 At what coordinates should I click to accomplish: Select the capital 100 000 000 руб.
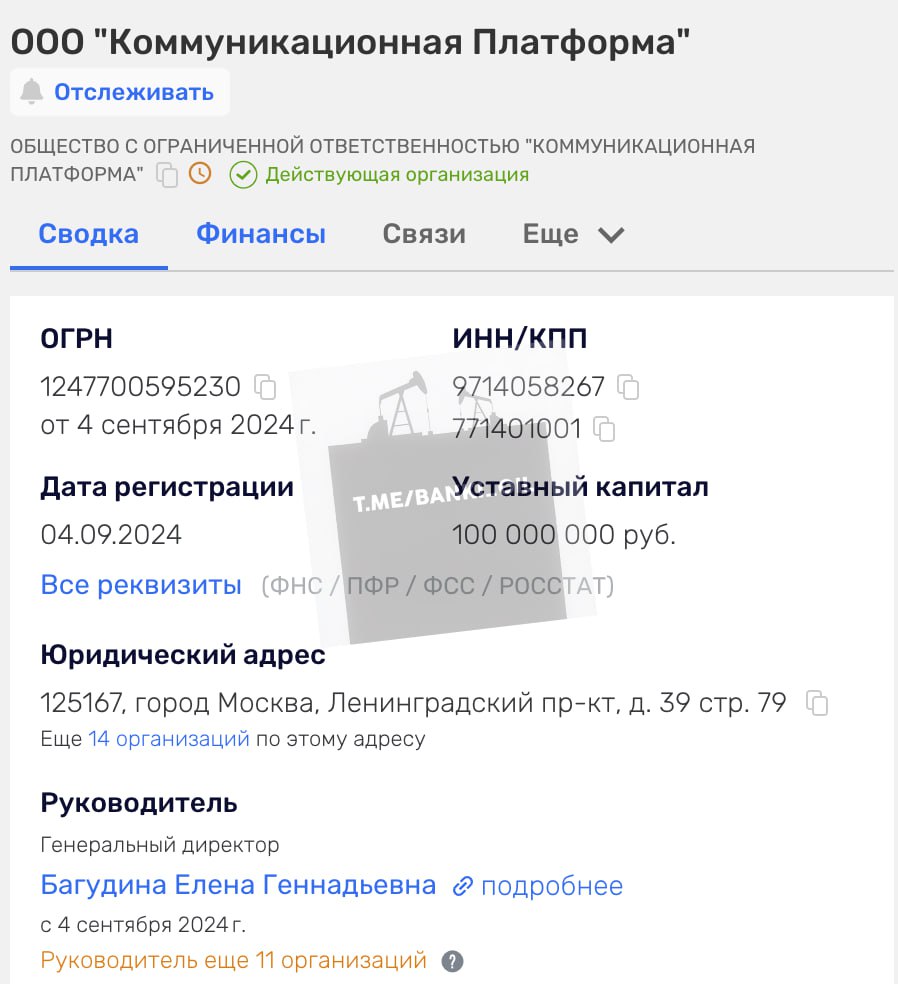(x=564, y=535)
